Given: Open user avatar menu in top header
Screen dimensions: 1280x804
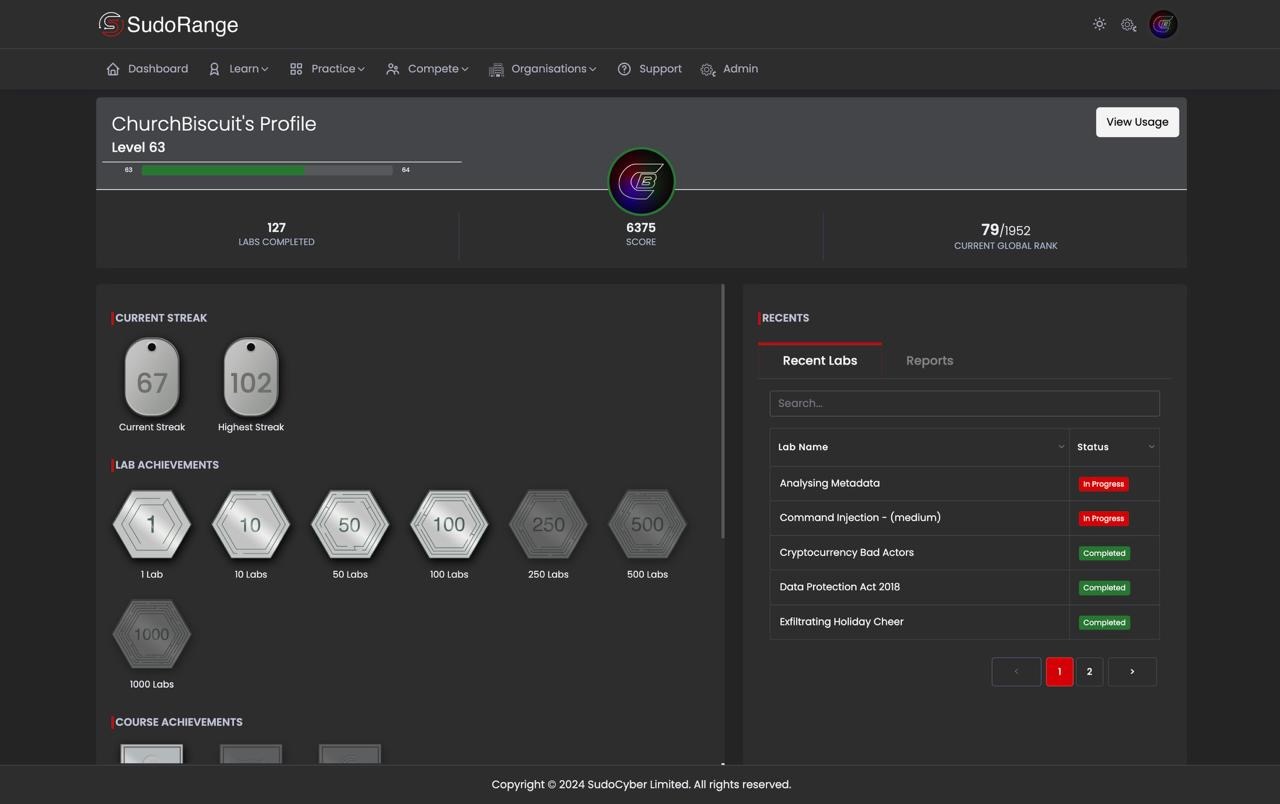Looking at the screenshot, I should (x=1163, y=24).
